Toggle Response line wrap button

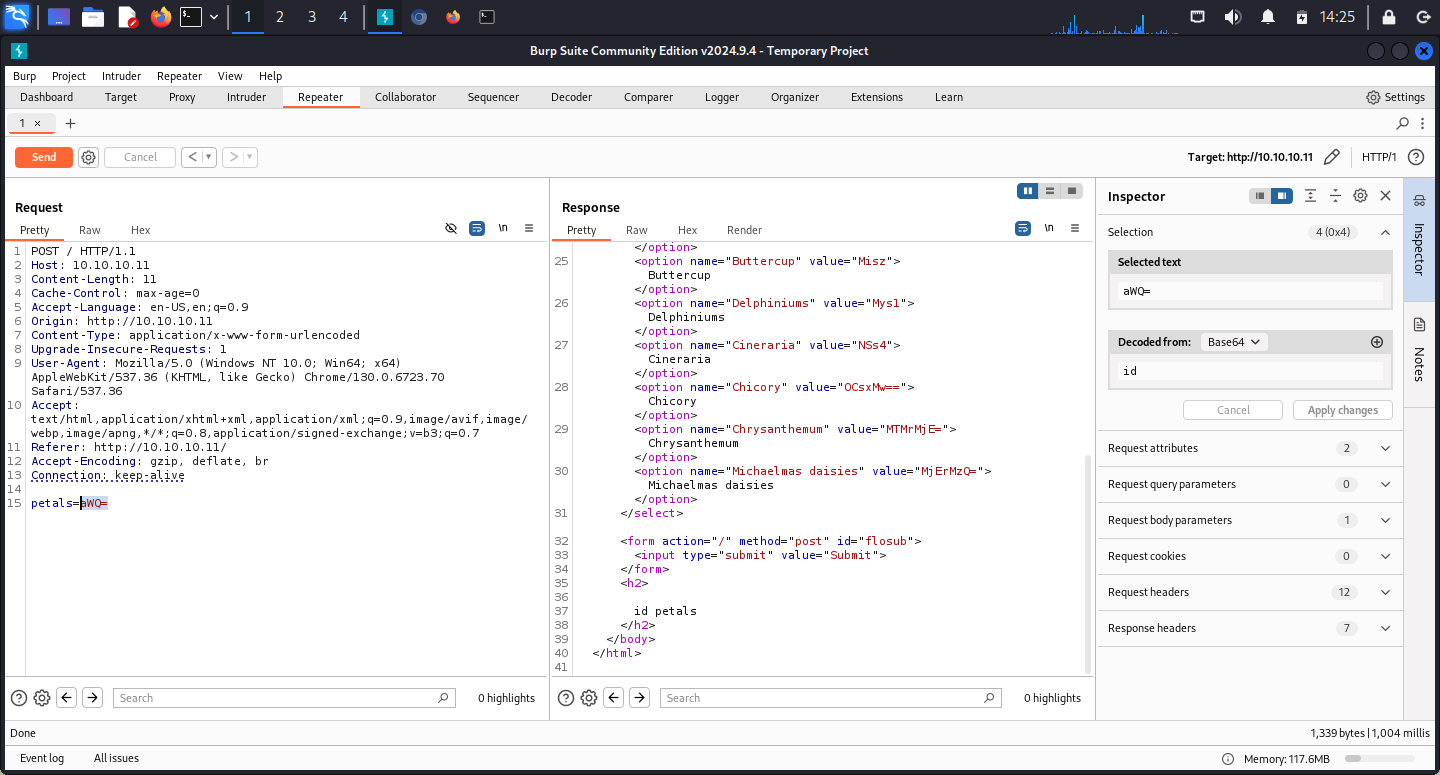[1023, 229]
